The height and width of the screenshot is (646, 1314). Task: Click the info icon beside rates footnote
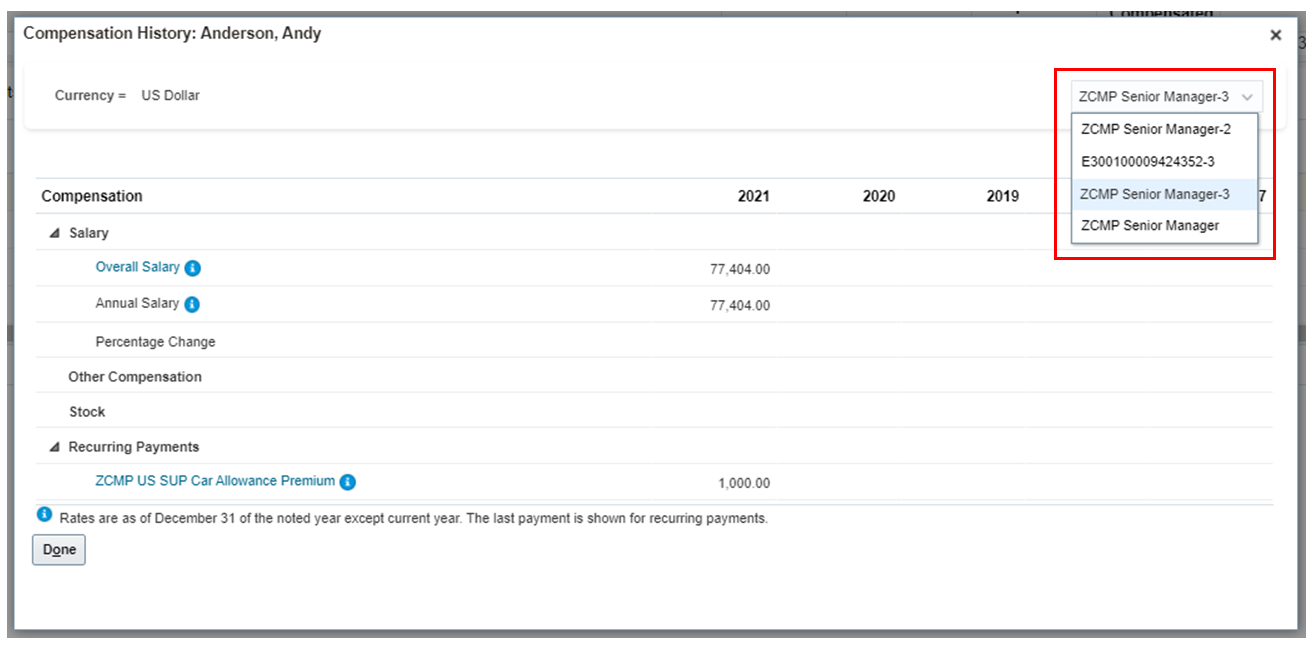[x=44, y=515]
